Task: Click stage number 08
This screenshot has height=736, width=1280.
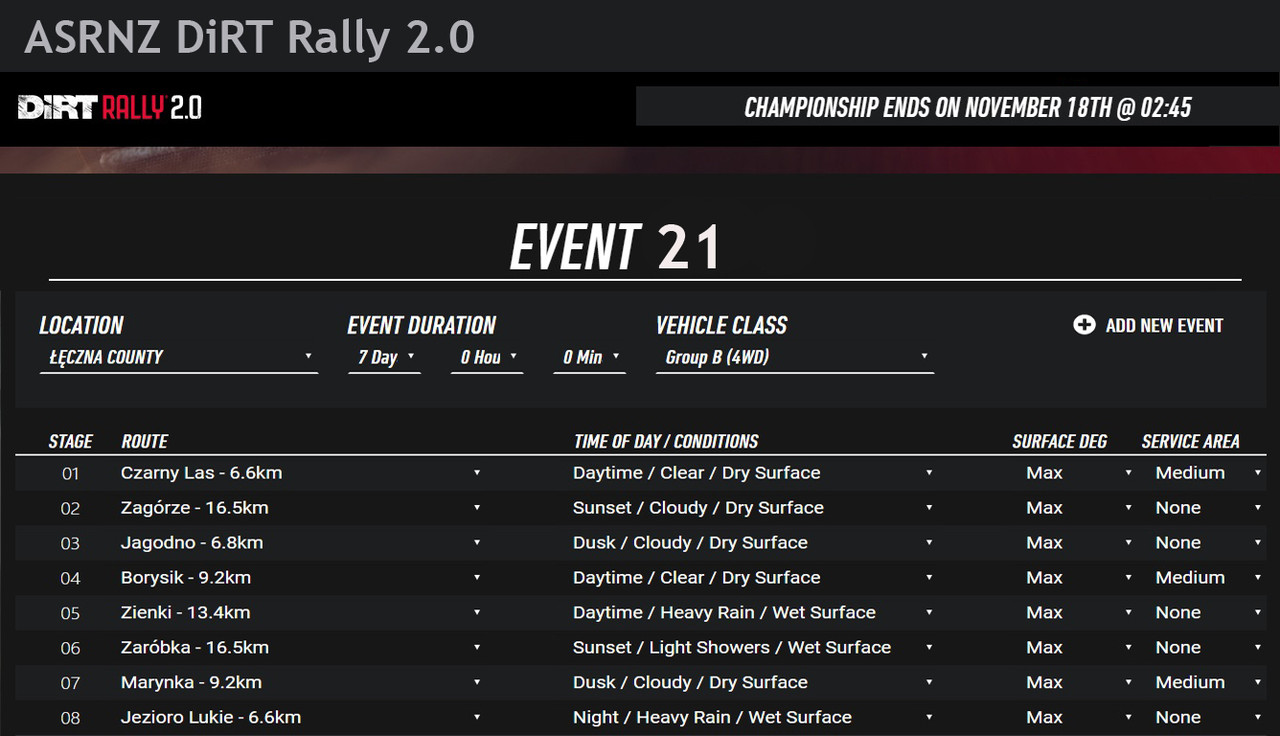Action: tap(70, 719)
